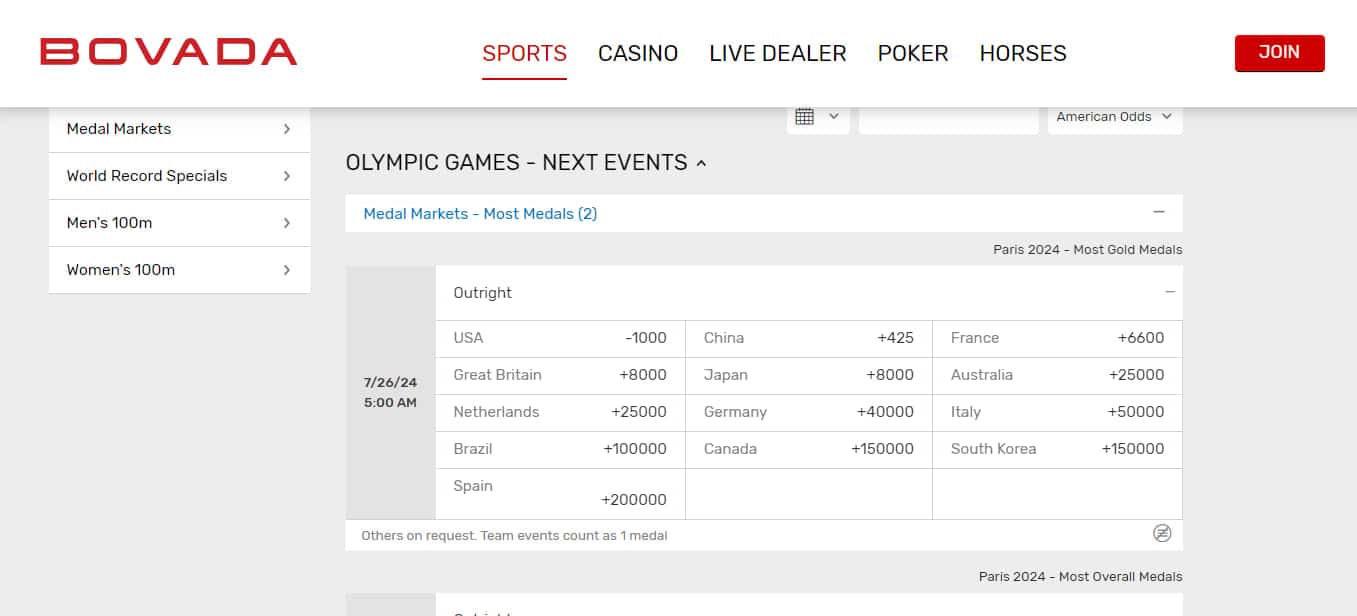Click 'Paris 2024 - Most Overall Medals' label

(x=1080, y=577)
